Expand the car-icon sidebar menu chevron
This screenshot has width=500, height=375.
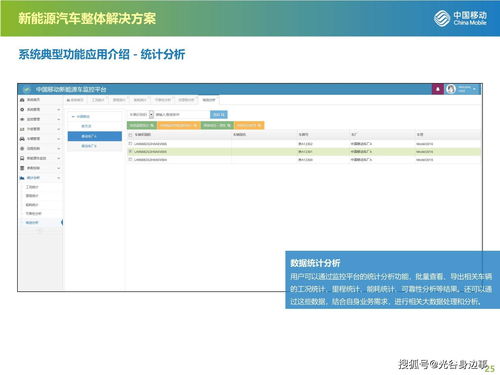click(x=59, y=139)
